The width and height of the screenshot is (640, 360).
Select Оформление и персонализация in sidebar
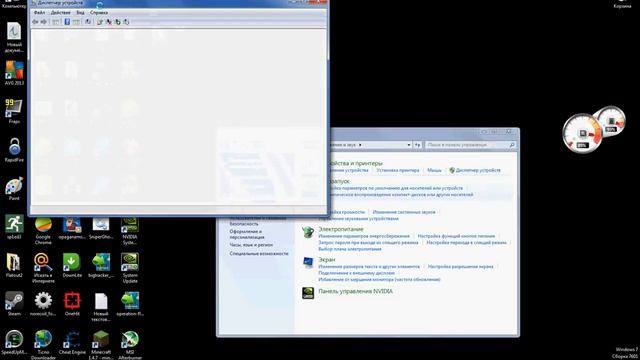pyautogui.click(x=247, y=234)
